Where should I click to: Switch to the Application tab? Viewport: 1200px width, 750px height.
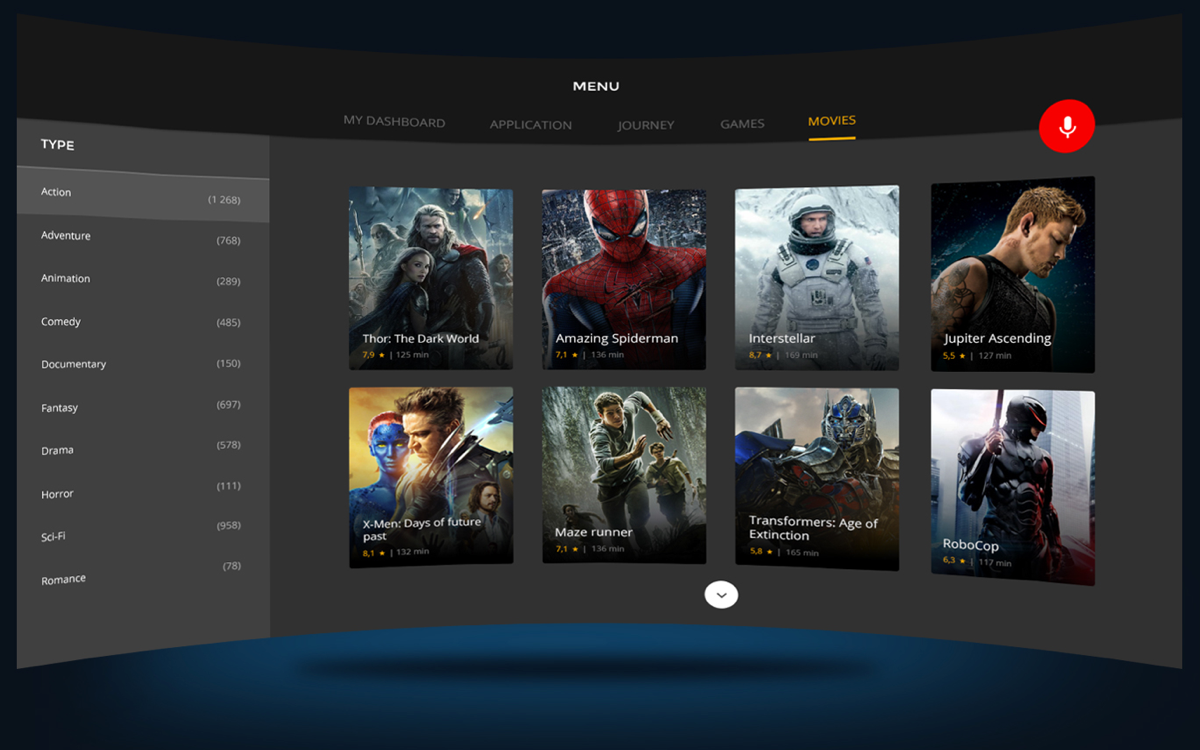[x=531, y=125]
